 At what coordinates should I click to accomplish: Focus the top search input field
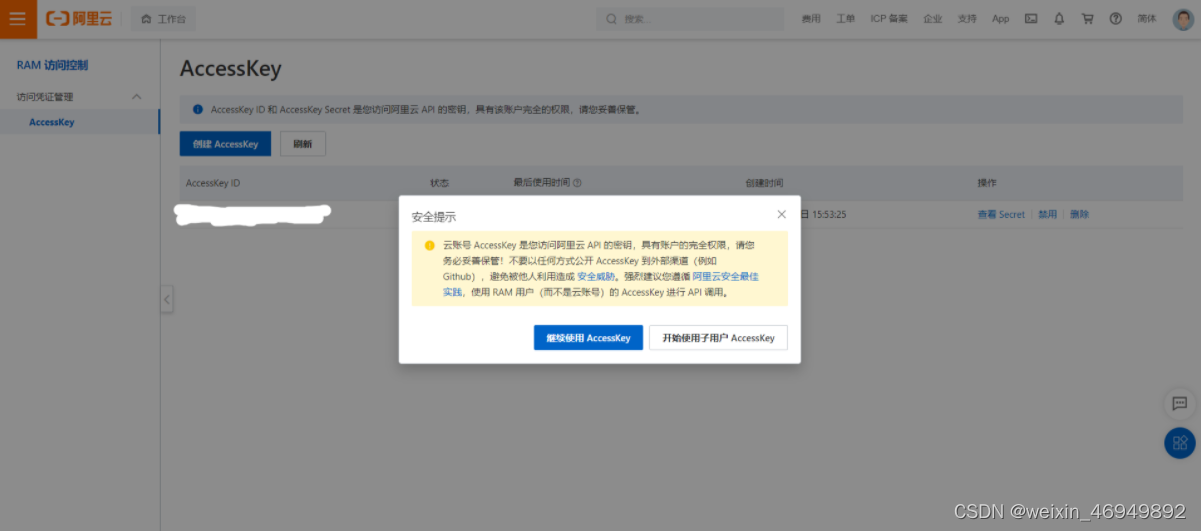click(x=691, y=19)
